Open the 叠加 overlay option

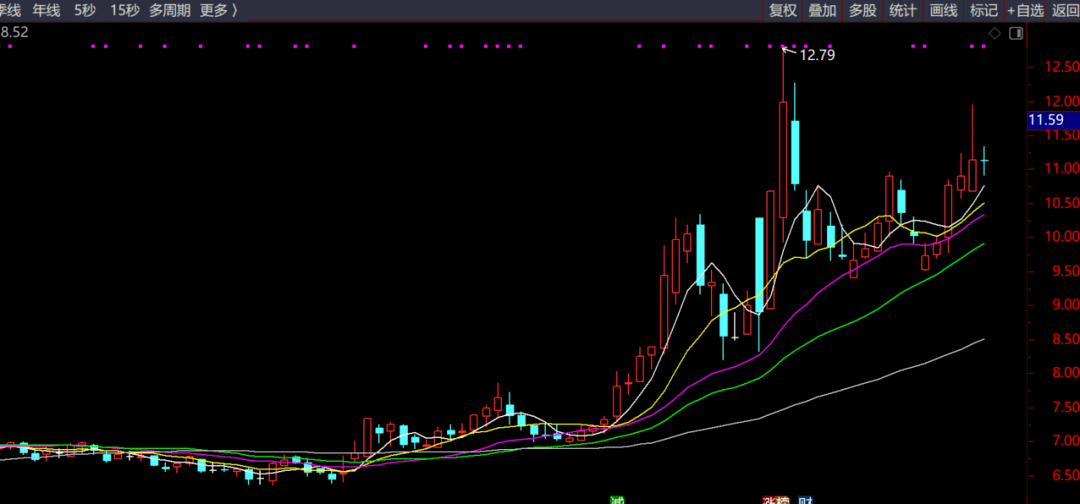tap(822, 10)
